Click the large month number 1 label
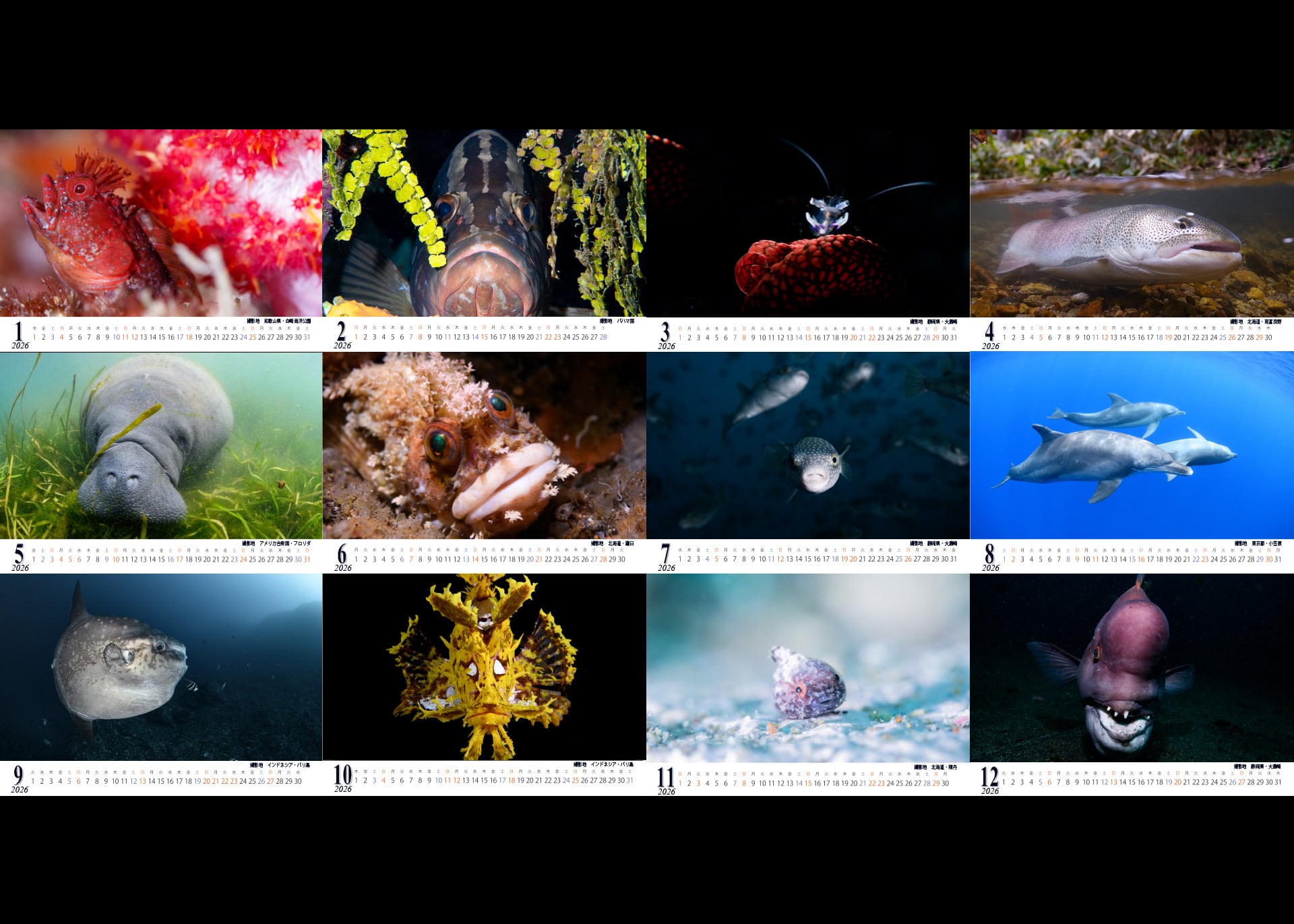The height and width of the screenshot is (924, 1294). pos(19,331)
